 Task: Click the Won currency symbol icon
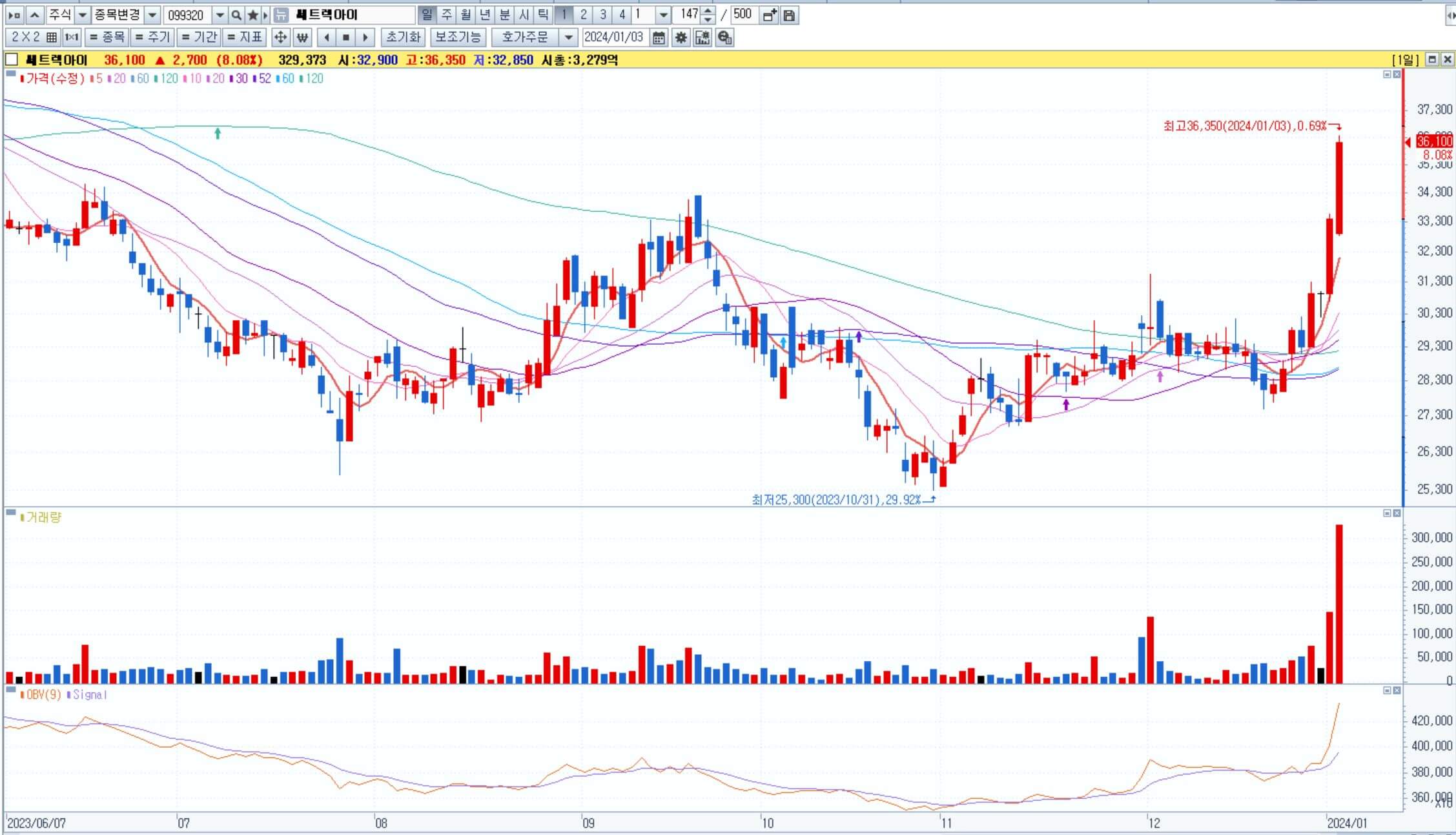click(x=302, y=37)
